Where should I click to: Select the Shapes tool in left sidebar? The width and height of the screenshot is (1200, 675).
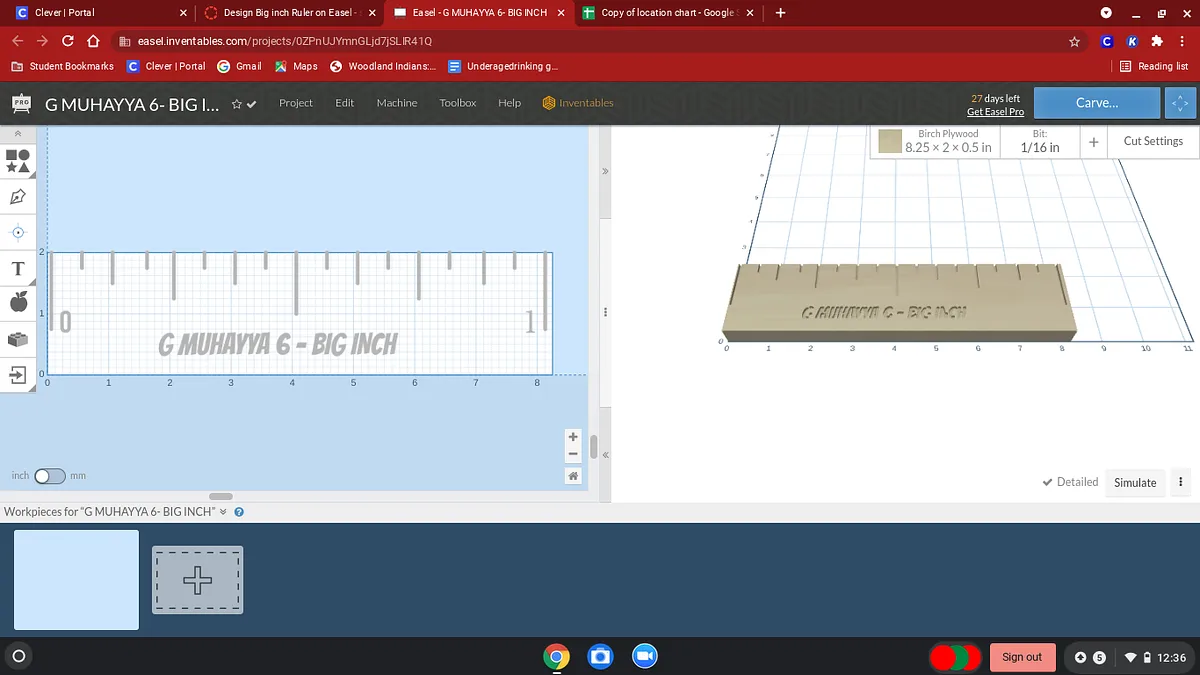point(17,160)
